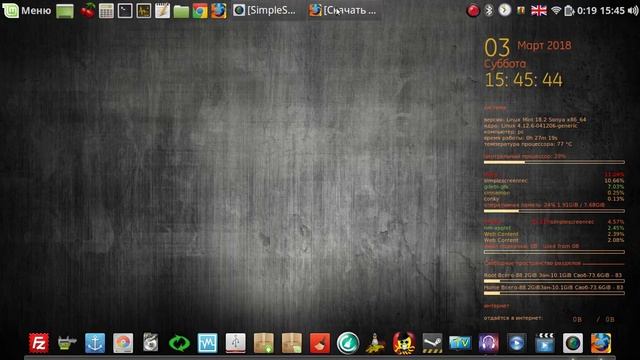The image size is (640, 360).
Task: Click the Conky date number 03
Action: pyautogui.click(x=497, y=48)
